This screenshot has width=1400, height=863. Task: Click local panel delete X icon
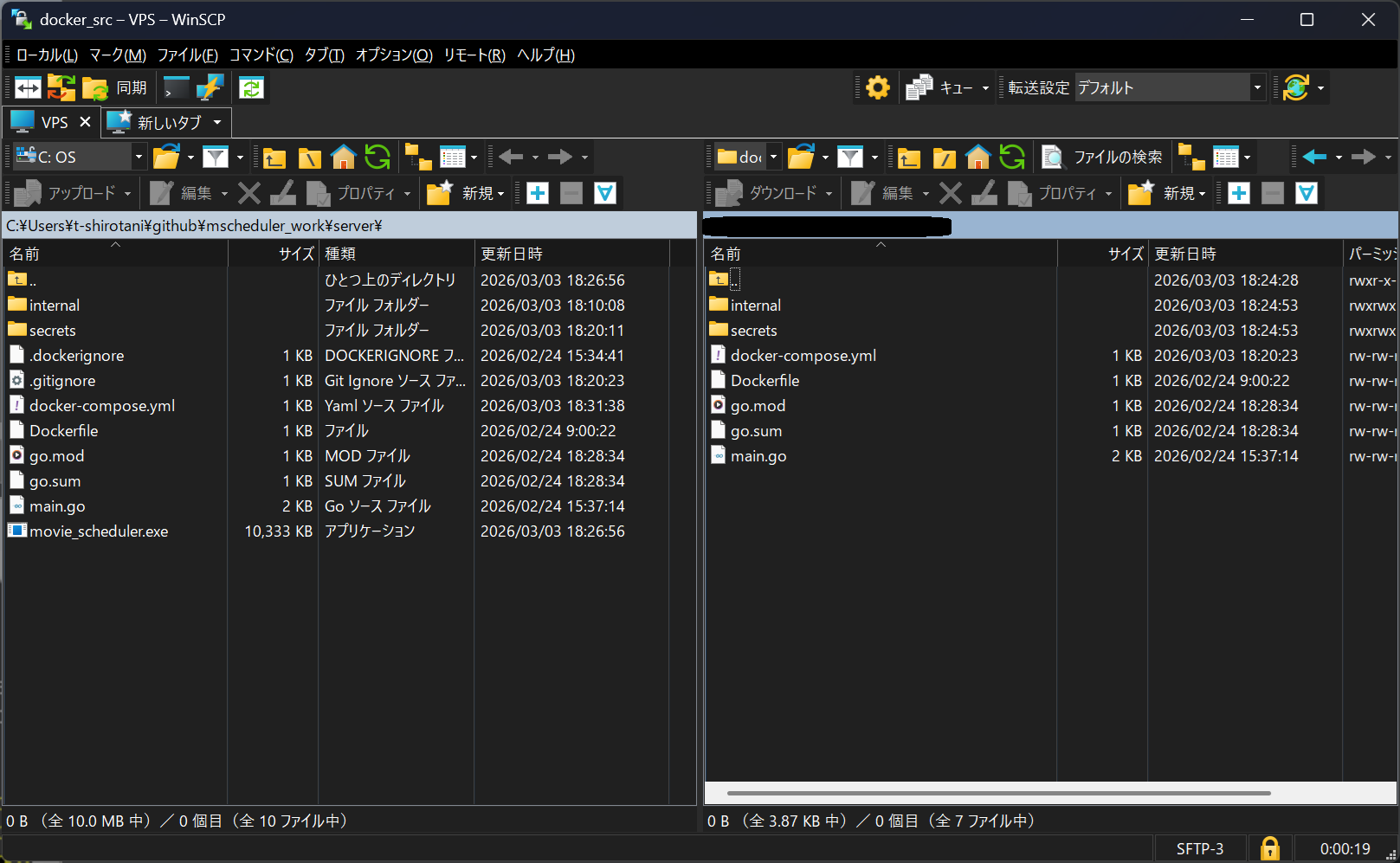click(x=249, y=193)
